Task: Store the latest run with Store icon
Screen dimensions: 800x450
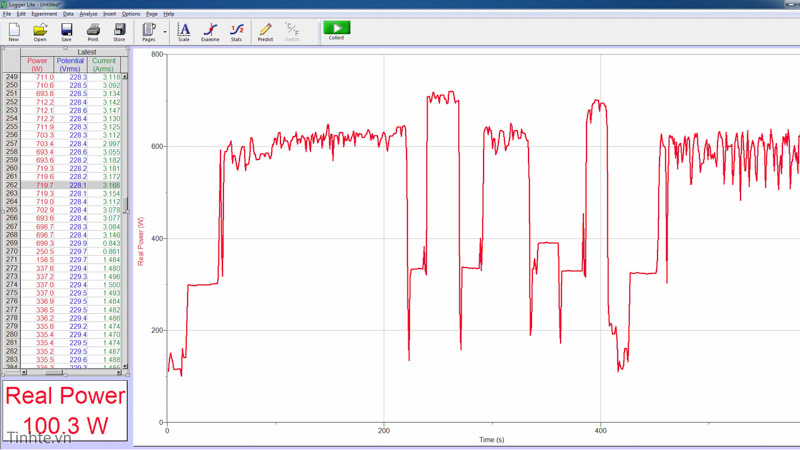Action: click(119, 31)
